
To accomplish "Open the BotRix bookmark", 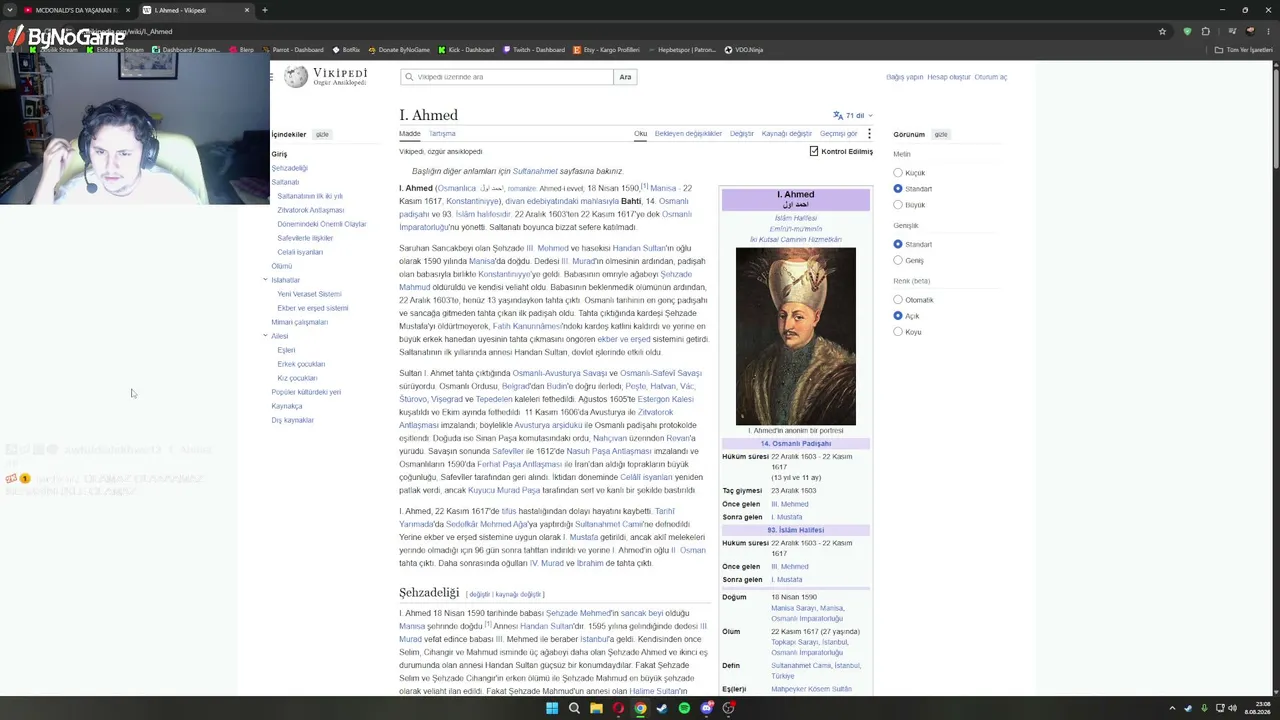I will tap(346, 50).
